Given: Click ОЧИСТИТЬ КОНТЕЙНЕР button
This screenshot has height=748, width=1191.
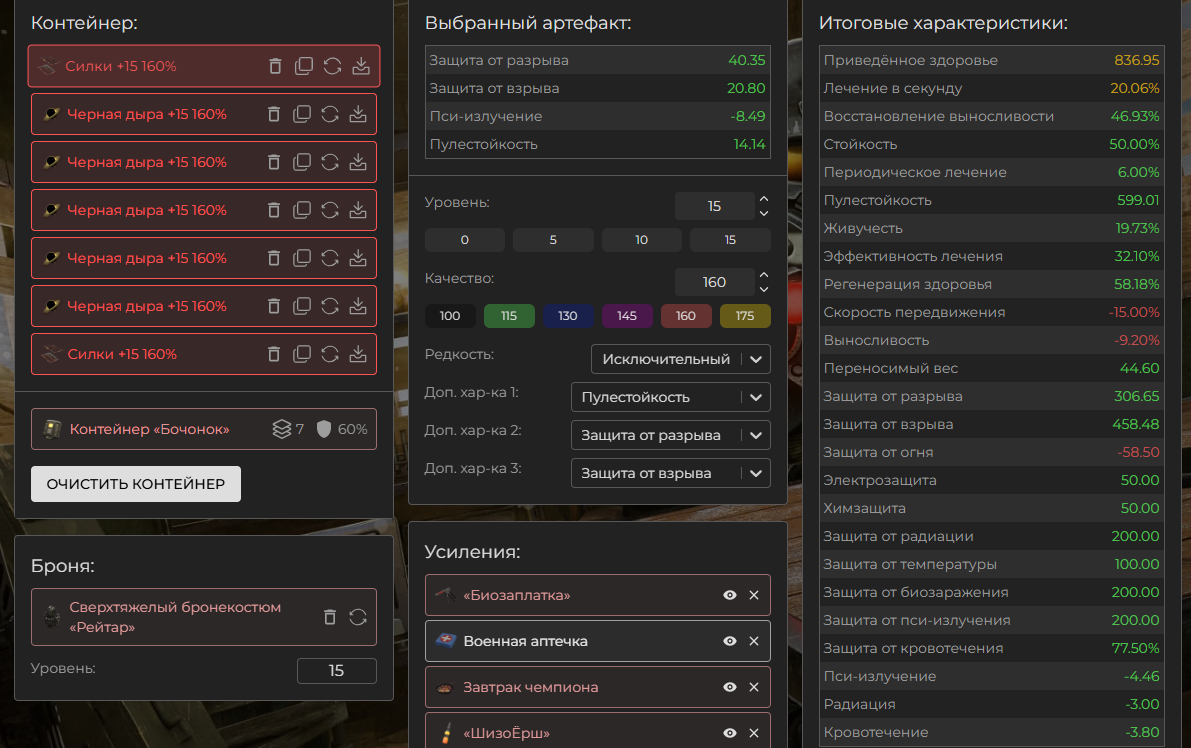Looking at the screenshot, I should tap(136, 484).
